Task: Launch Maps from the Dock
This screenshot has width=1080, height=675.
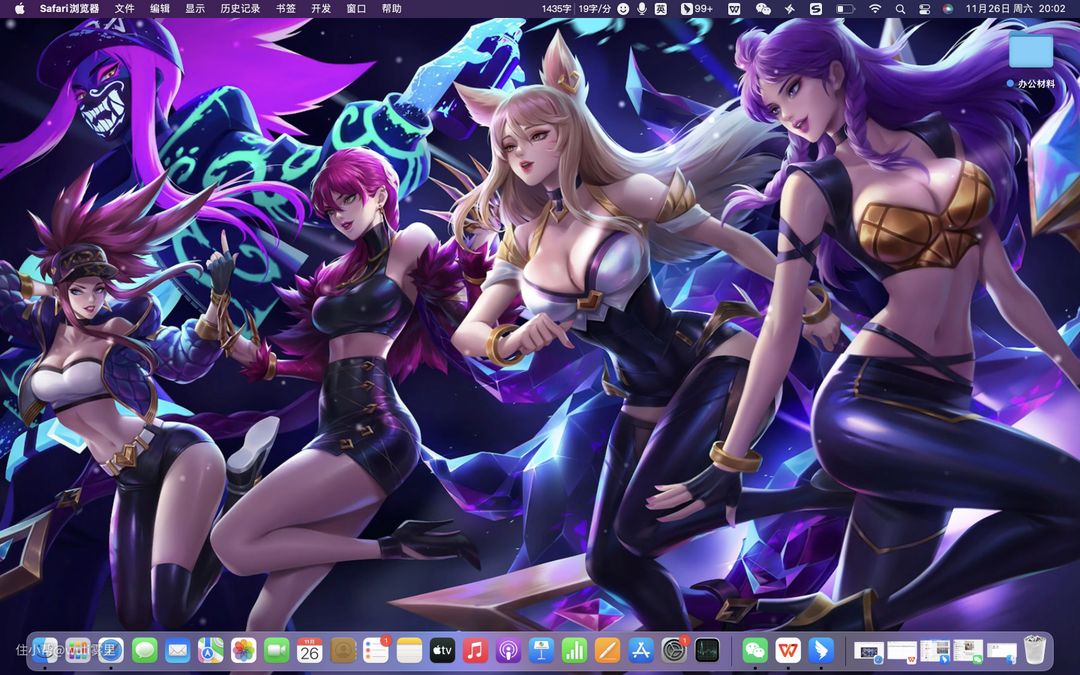Action: point(211,650)
